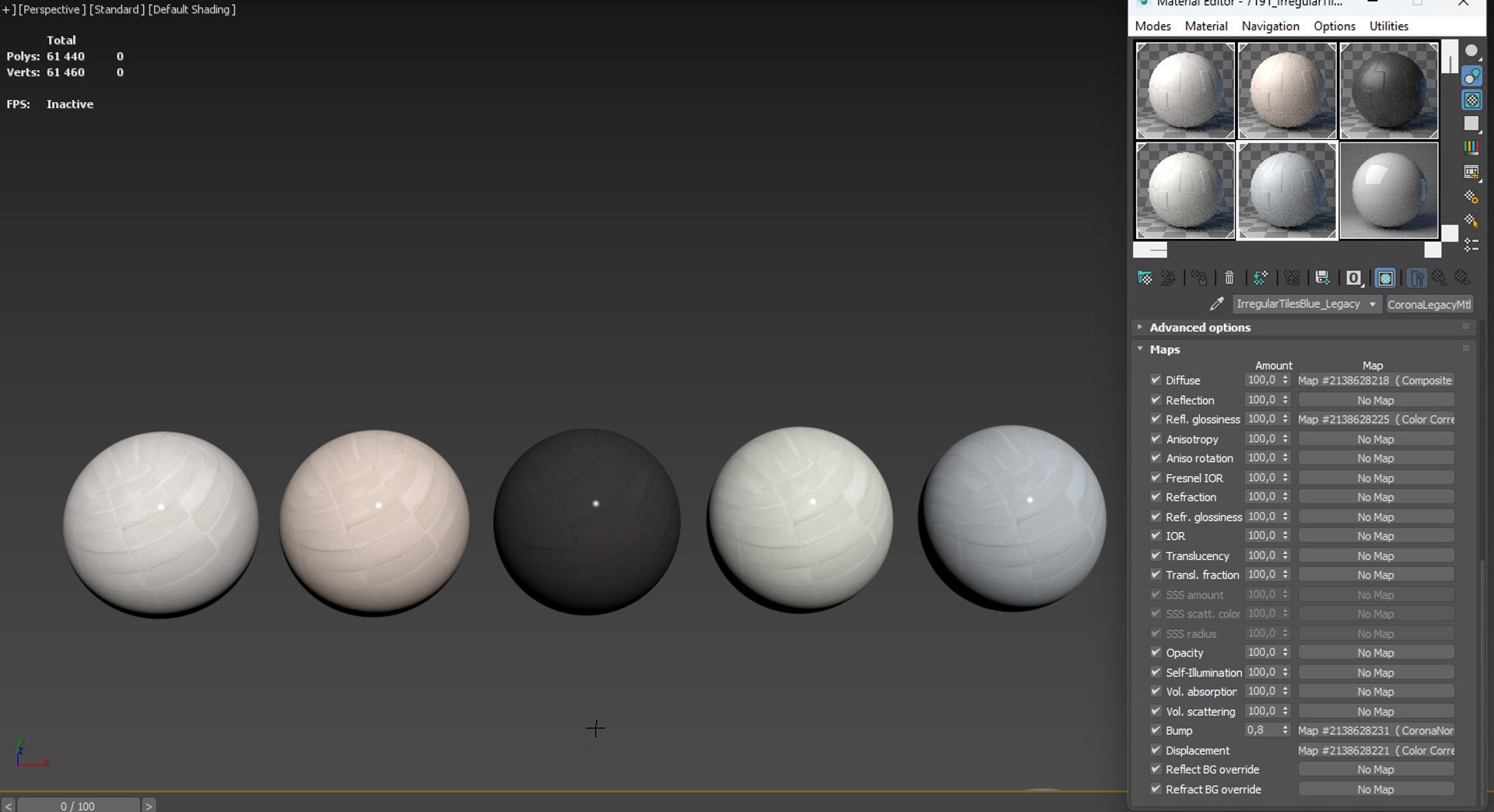Click the Make Material Copy icon
This screenshot has height=812, width=1494.
(x=1261, y=278)
